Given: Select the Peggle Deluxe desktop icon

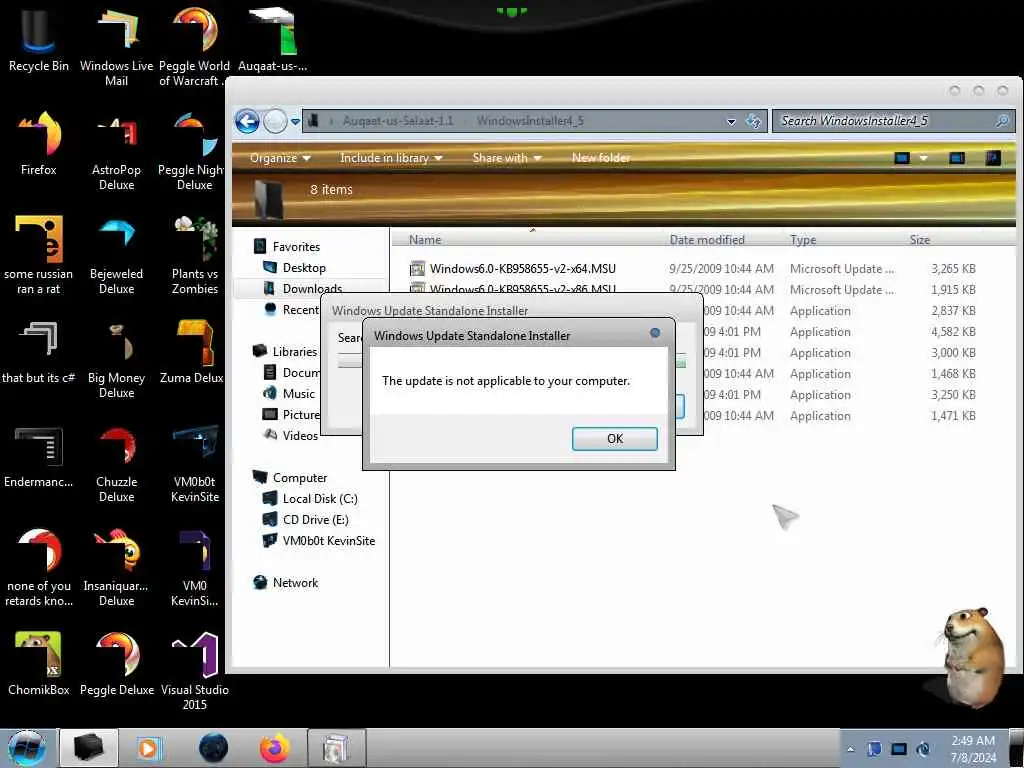Looking at the screenshot, I should [116, 664].
